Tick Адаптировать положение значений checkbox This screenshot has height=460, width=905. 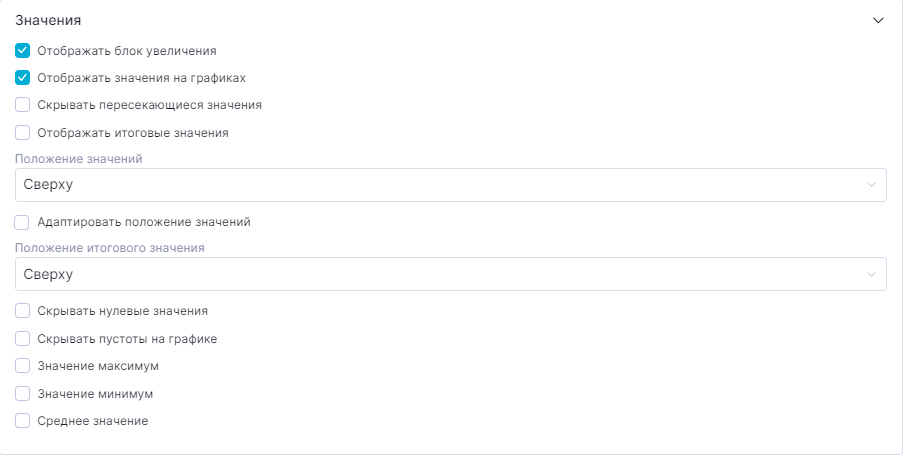[x=23, y=222]
